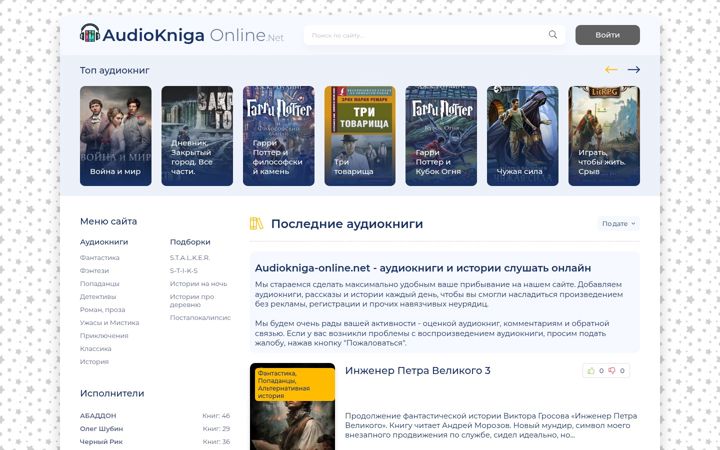This screenshot has width=720, height=450.
Task: Open the Фэнтези category
Action: tap(95, 270)
